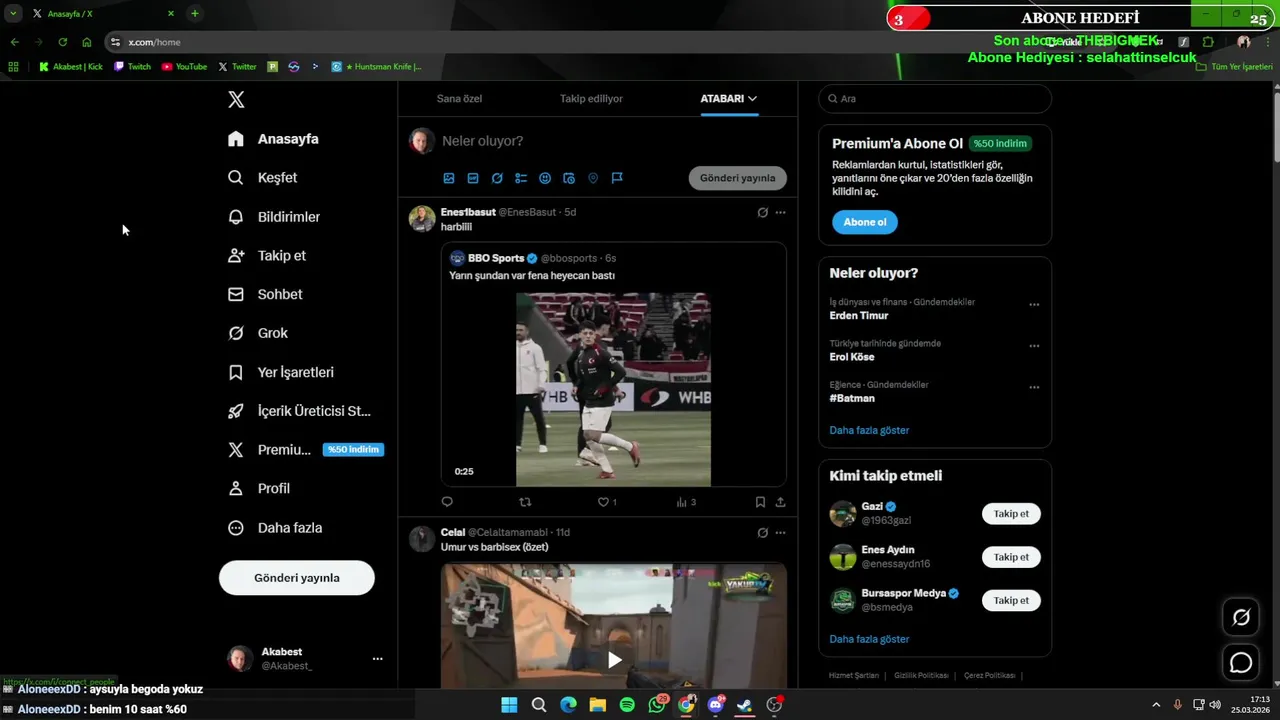Open more options on Celal post

[x=781, y=533]
